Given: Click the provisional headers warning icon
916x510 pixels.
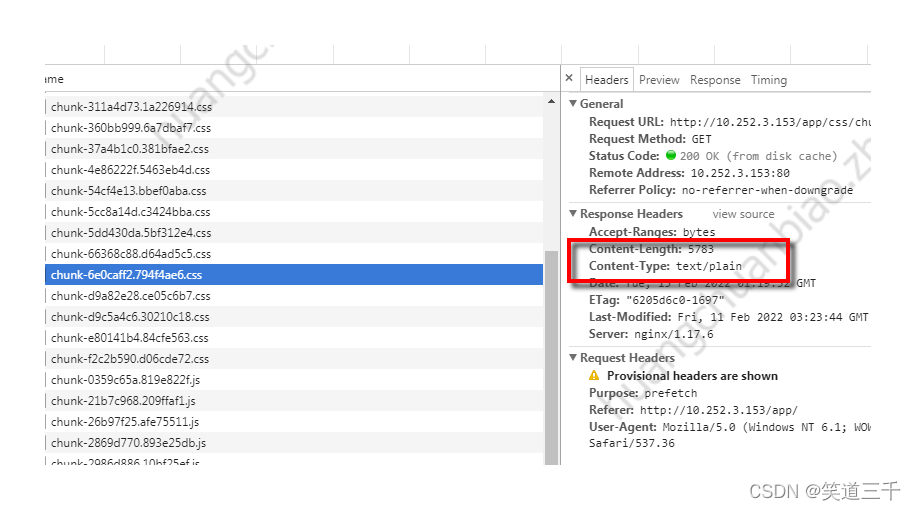Looking at the screenshot, I should (594, 376).
